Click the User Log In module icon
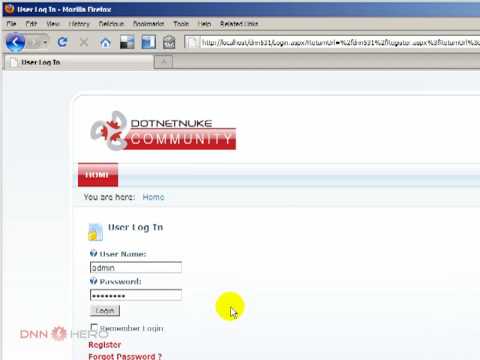Image resolution: width=480 pixels, height=360 pixels. click(95, 232)
